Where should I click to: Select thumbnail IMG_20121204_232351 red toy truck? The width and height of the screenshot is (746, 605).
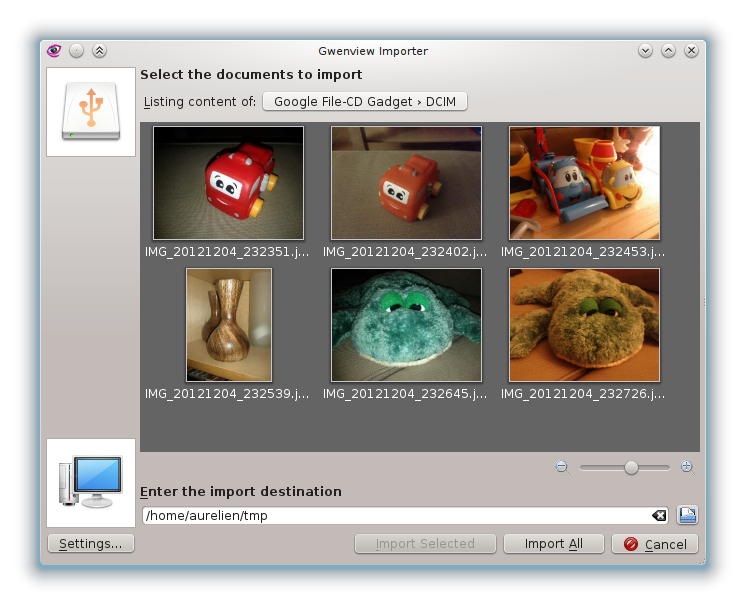228,183
